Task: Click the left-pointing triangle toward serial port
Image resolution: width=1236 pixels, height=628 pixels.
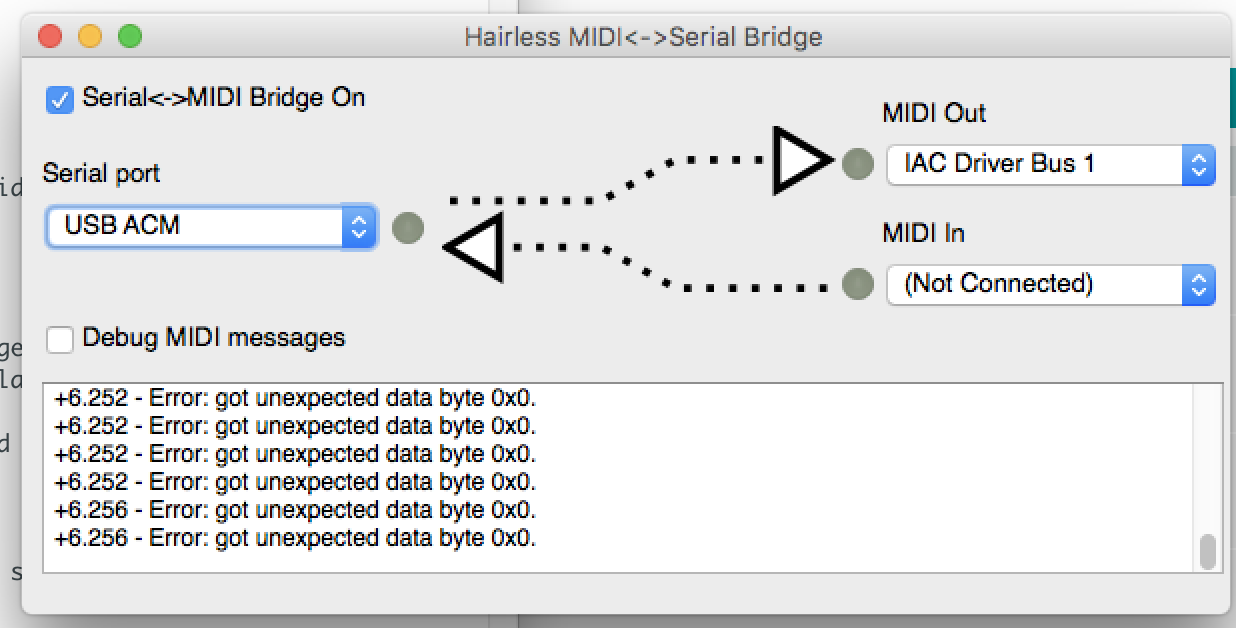Action: pos(473,247)
